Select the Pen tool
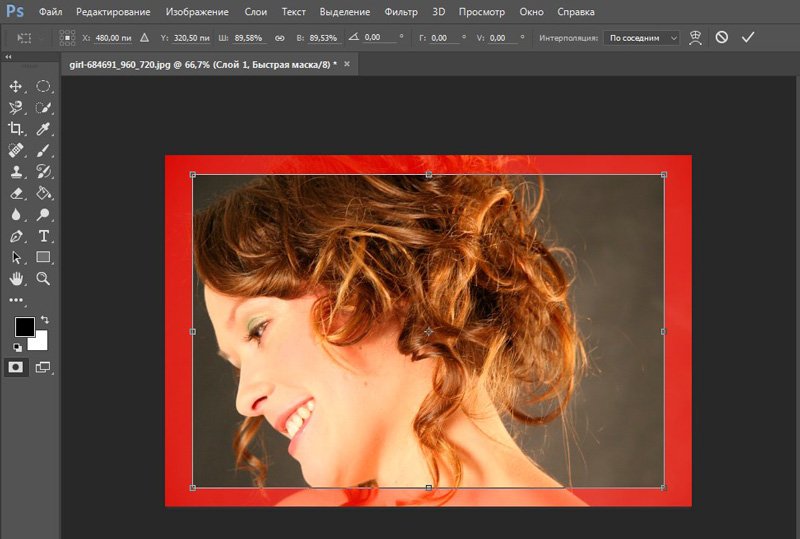The width and height of the screenshot is (800, 539). [x=16, y=236]
